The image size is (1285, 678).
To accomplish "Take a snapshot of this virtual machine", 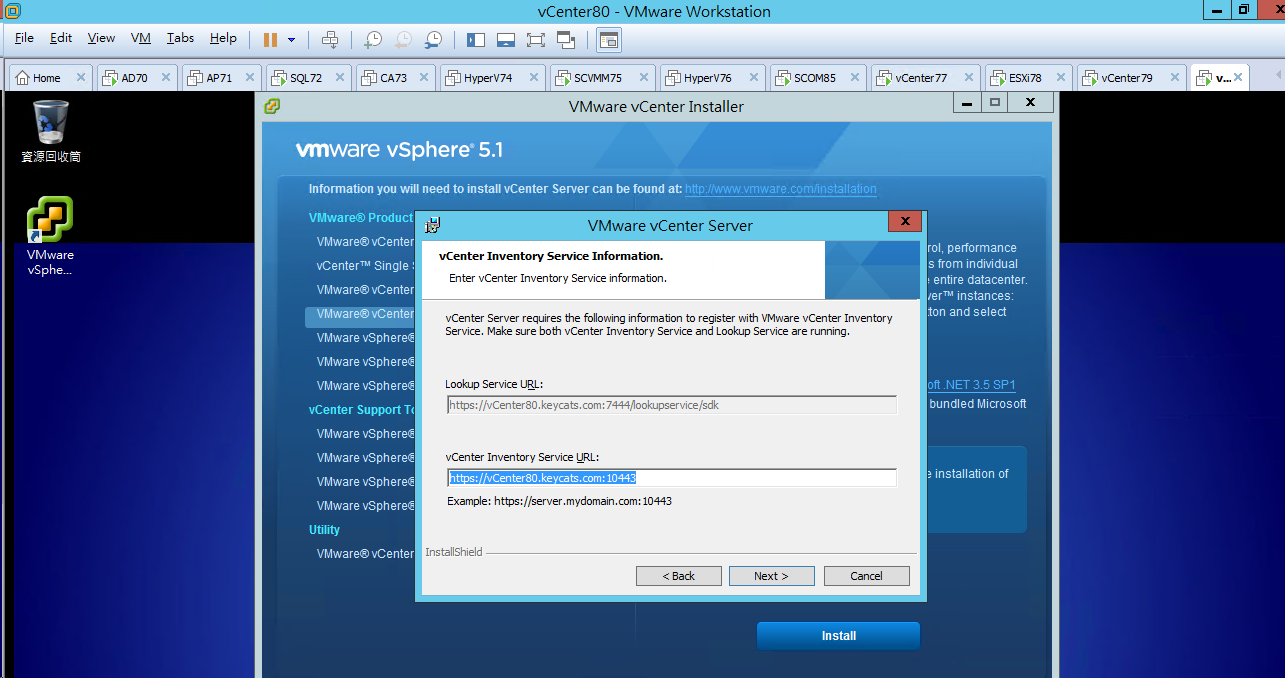I will [372, 40].
